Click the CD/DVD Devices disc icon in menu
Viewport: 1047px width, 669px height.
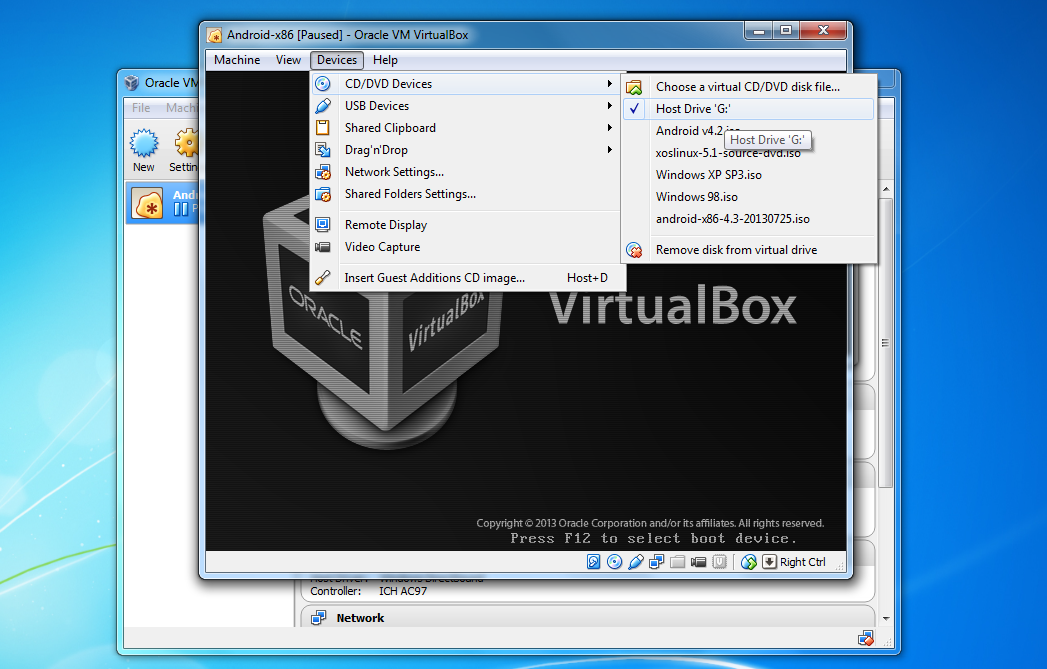point(323,83)
